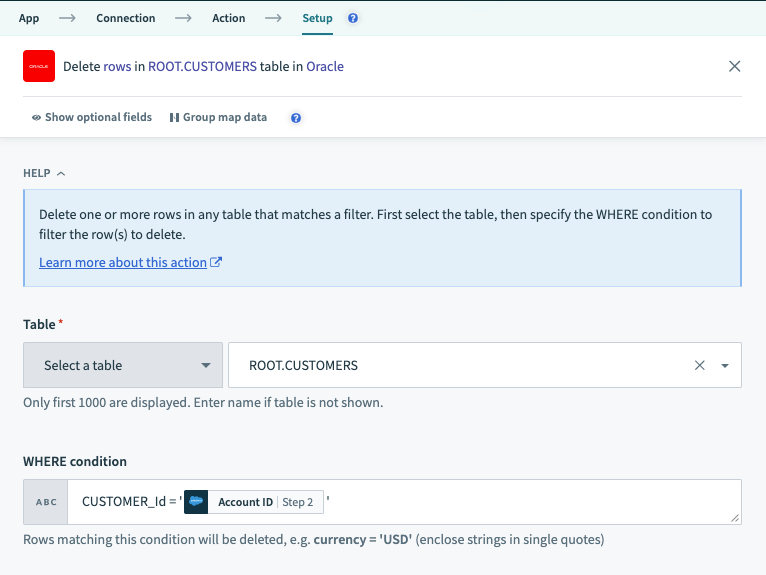
Task: Go to the App step
Action: click(29, 18)
